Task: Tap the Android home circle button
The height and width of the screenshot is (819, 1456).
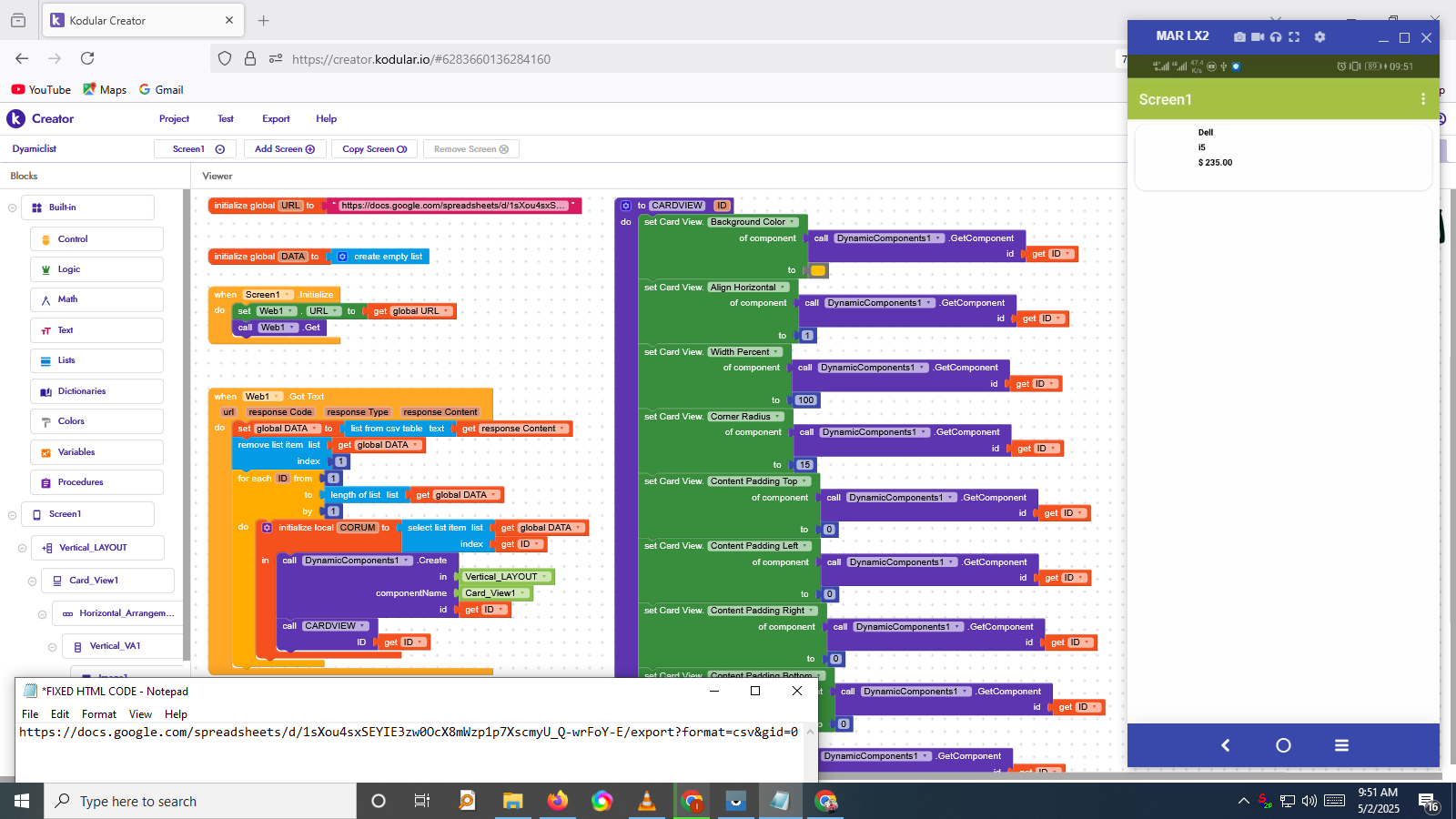Action: 1283,745
